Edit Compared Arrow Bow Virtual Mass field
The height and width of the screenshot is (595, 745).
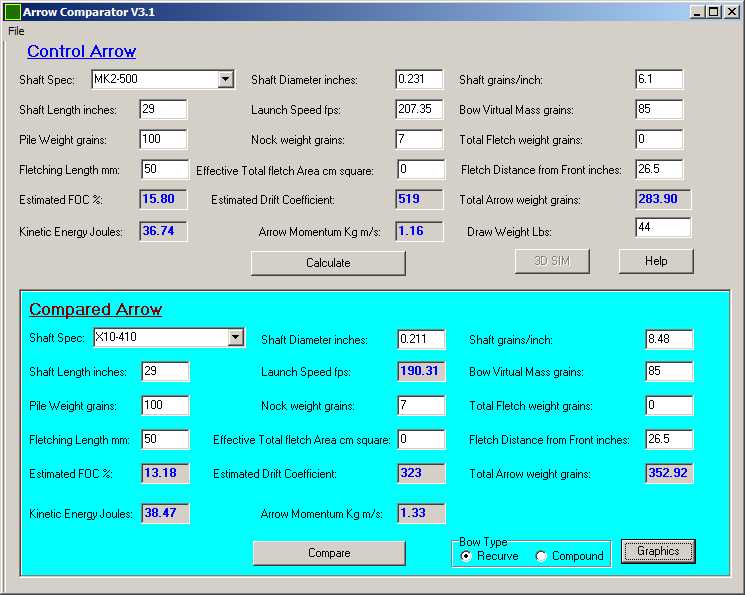point(669,371)
